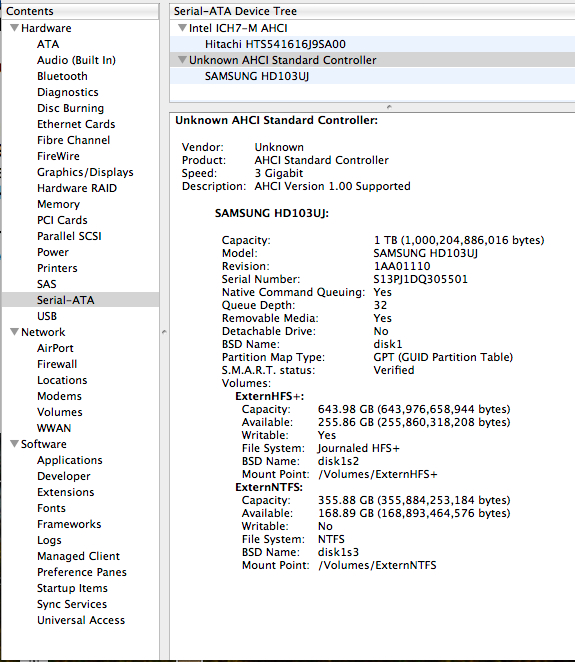Open Parallel SCSI entry
The height and width of the screenshot is (662, 575).
69,236
